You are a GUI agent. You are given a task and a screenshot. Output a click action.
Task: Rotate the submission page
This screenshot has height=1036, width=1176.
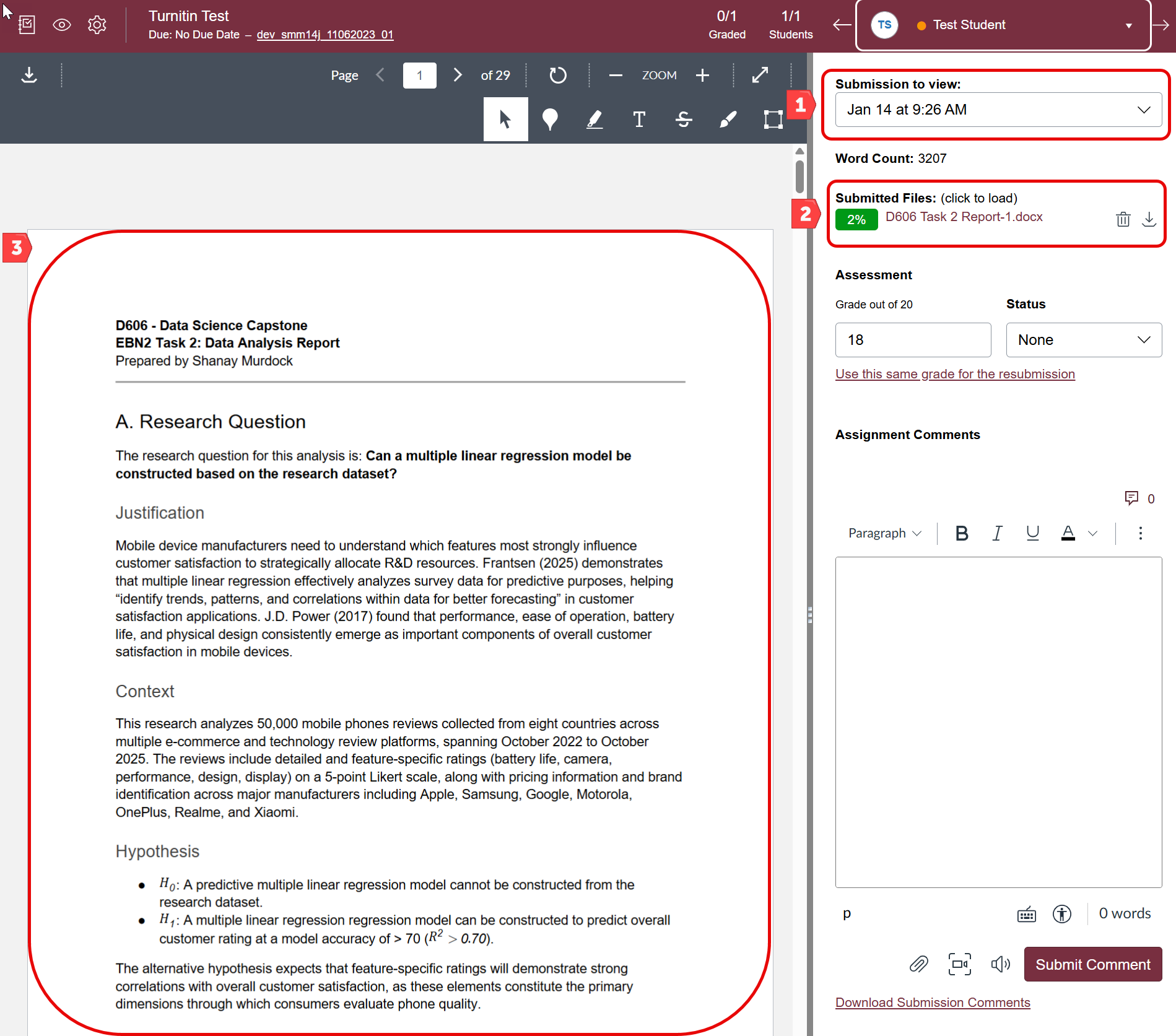coord(557,75)
